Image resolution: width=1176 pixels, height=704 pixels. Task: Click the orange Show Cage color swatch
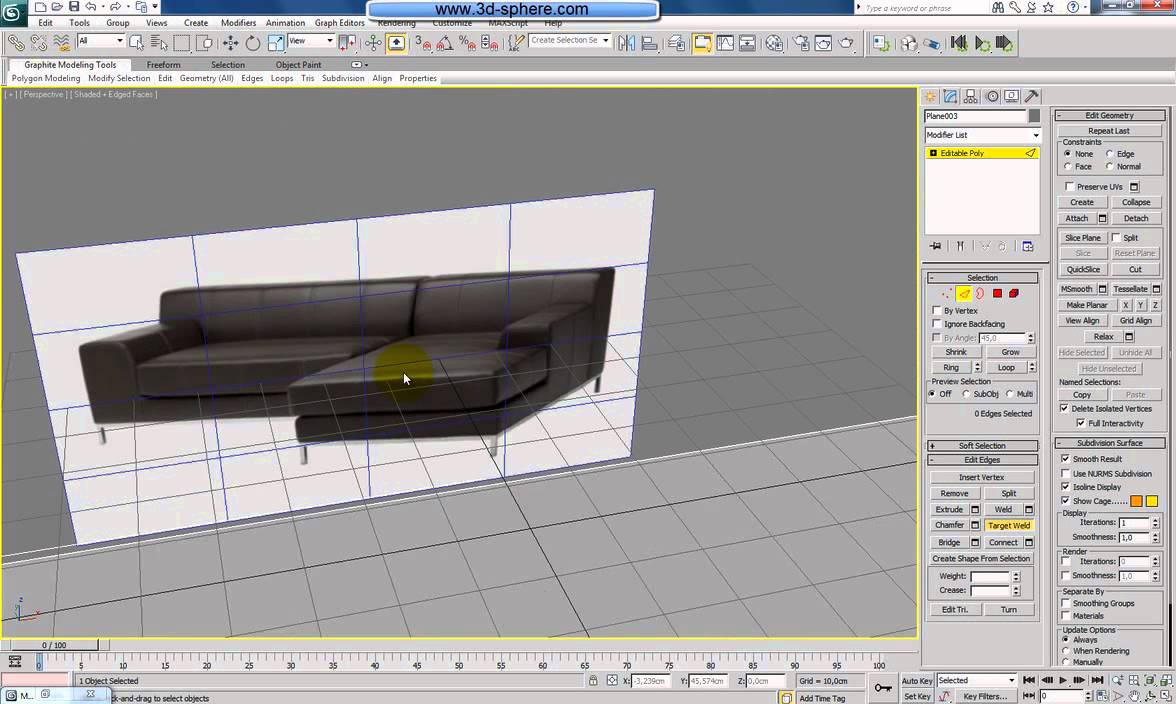tap(1136, 501)
